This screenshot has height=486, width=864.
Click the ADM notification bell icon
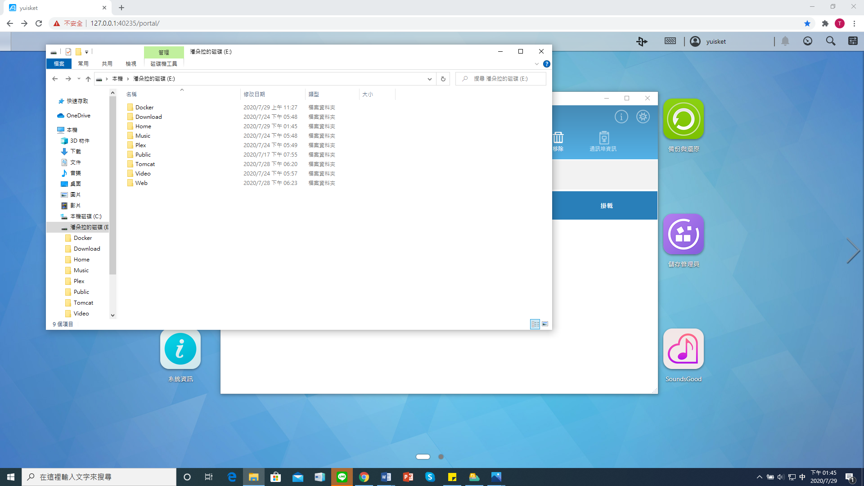pos(785,41)
